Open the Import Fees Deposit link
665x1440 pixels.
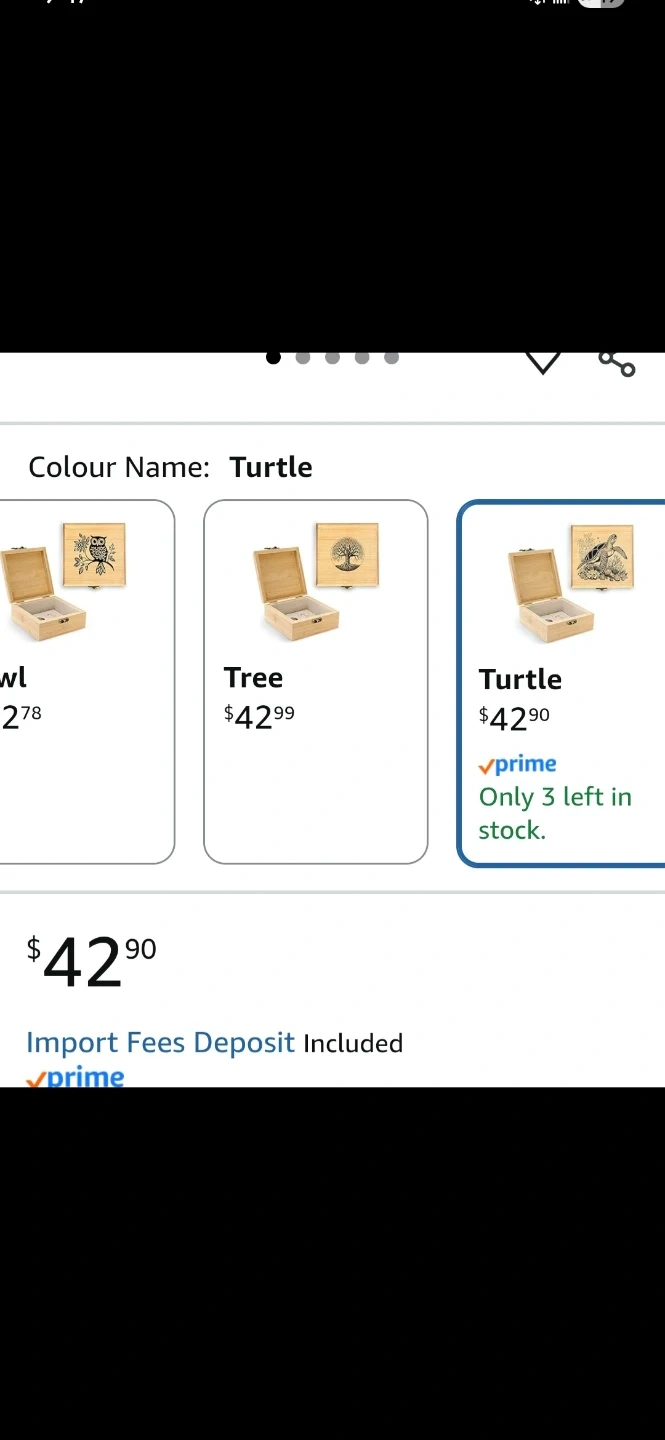coord(160,1043)
